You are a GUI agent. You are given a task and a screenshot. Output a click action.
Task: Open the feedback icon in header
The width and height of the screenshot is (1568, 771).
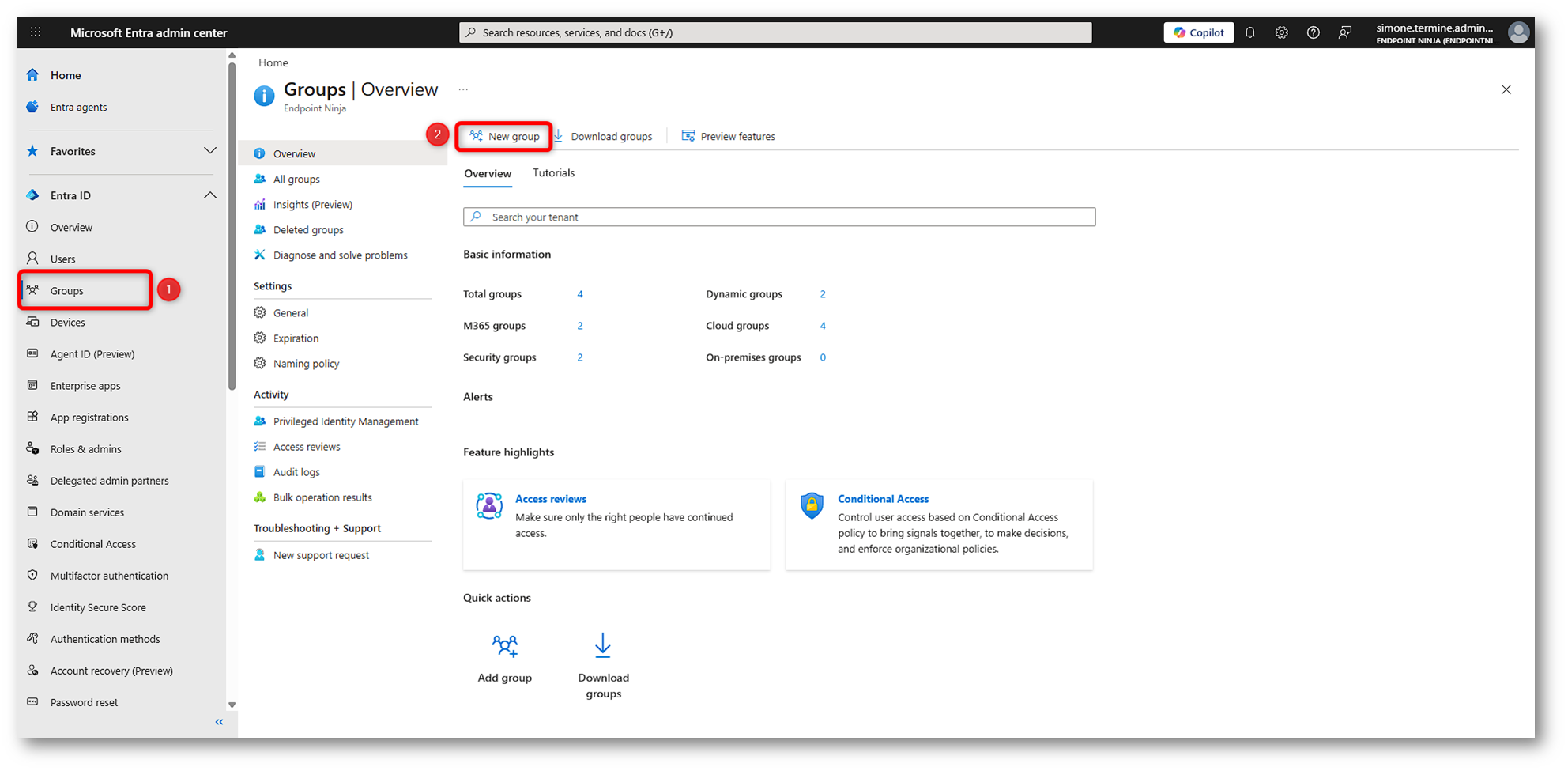(x=1344, y=32)
